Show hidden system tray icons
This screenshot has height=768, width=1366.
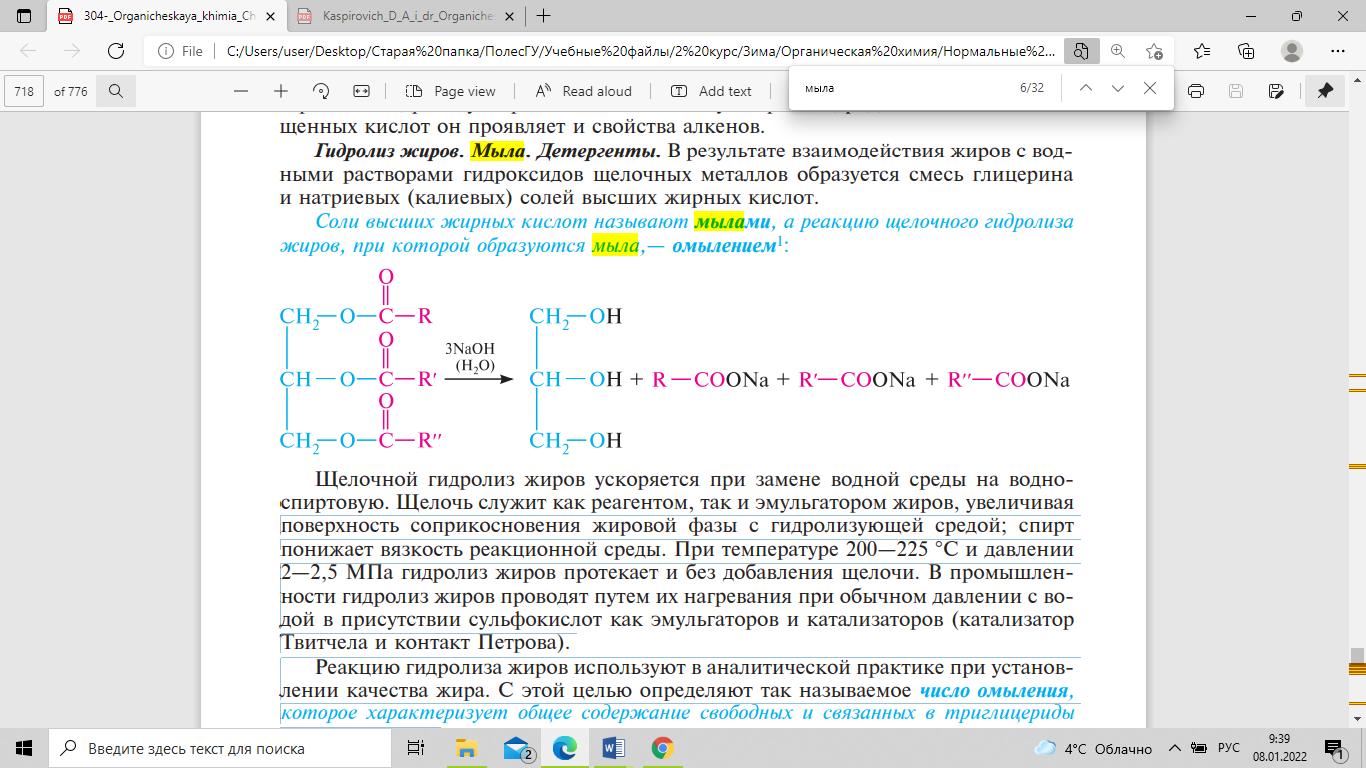[1177, 748]
